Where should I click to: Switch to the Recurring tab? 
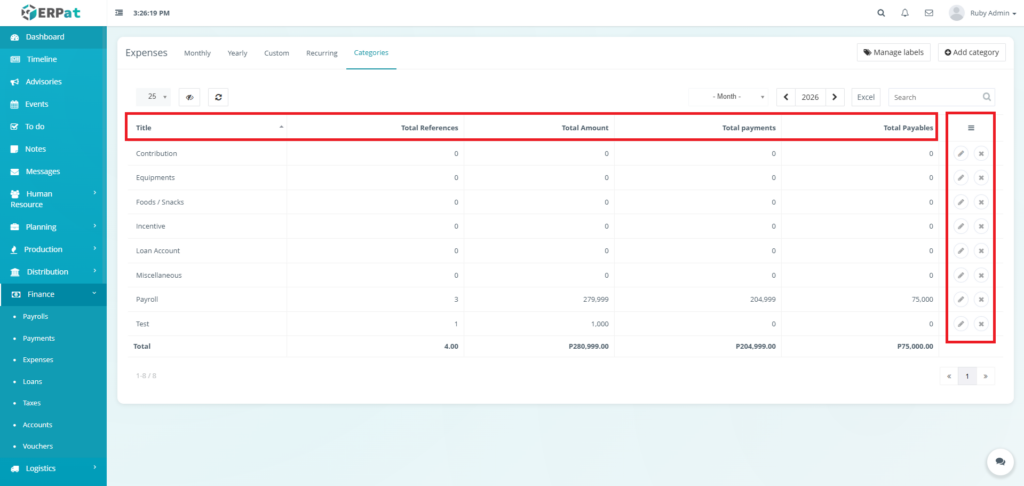coord(321,53)
